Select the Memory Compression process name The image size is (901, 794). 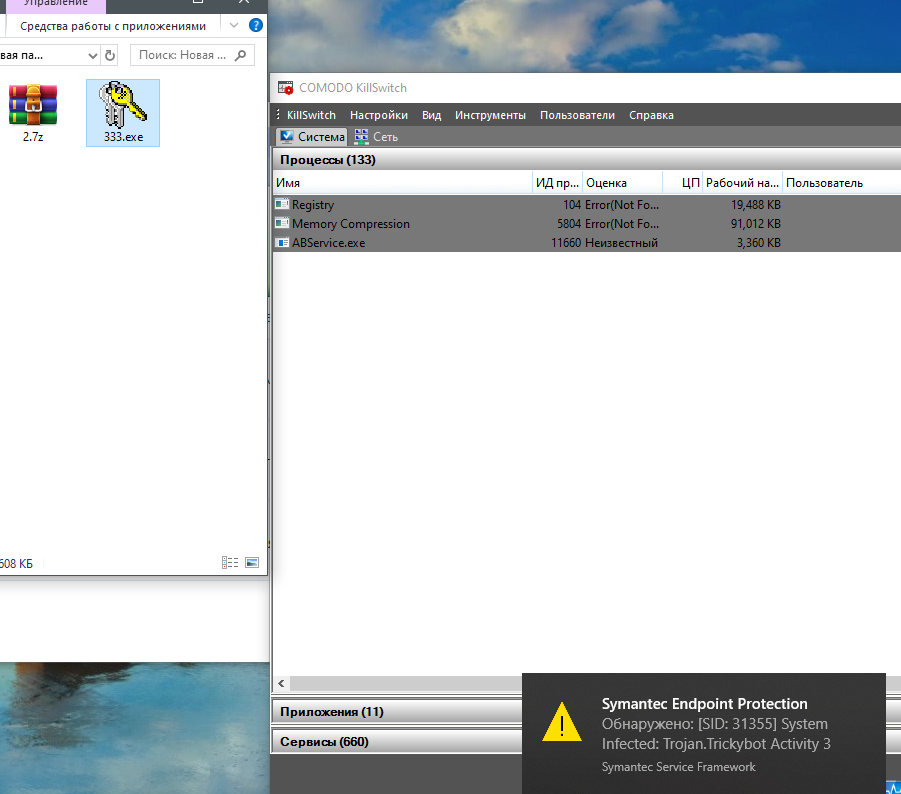click(x=351, y=223)
